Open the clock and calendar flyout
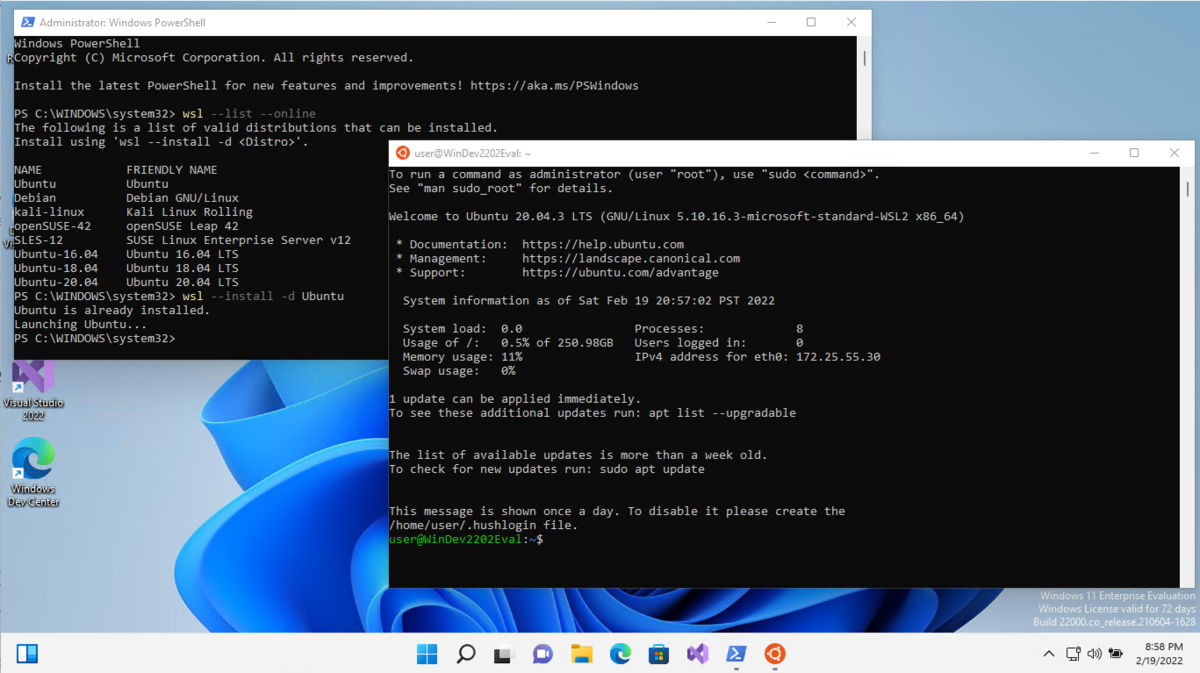Screen dimensions: 1200x673 (1158, 654)
